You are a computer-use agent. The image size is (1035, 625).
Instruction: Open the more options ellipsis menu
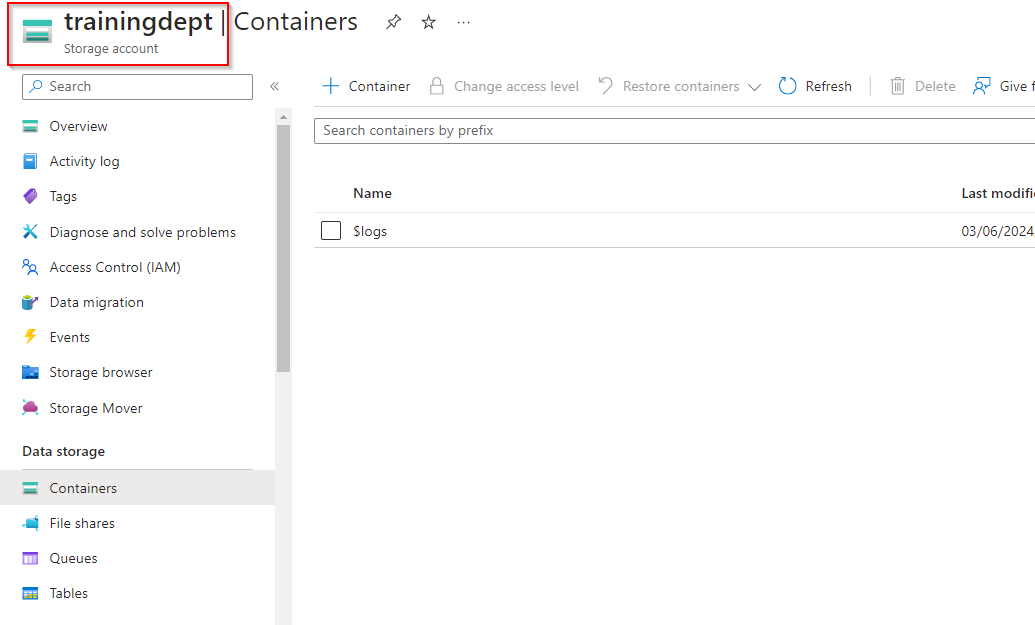[x=463, y=22]
